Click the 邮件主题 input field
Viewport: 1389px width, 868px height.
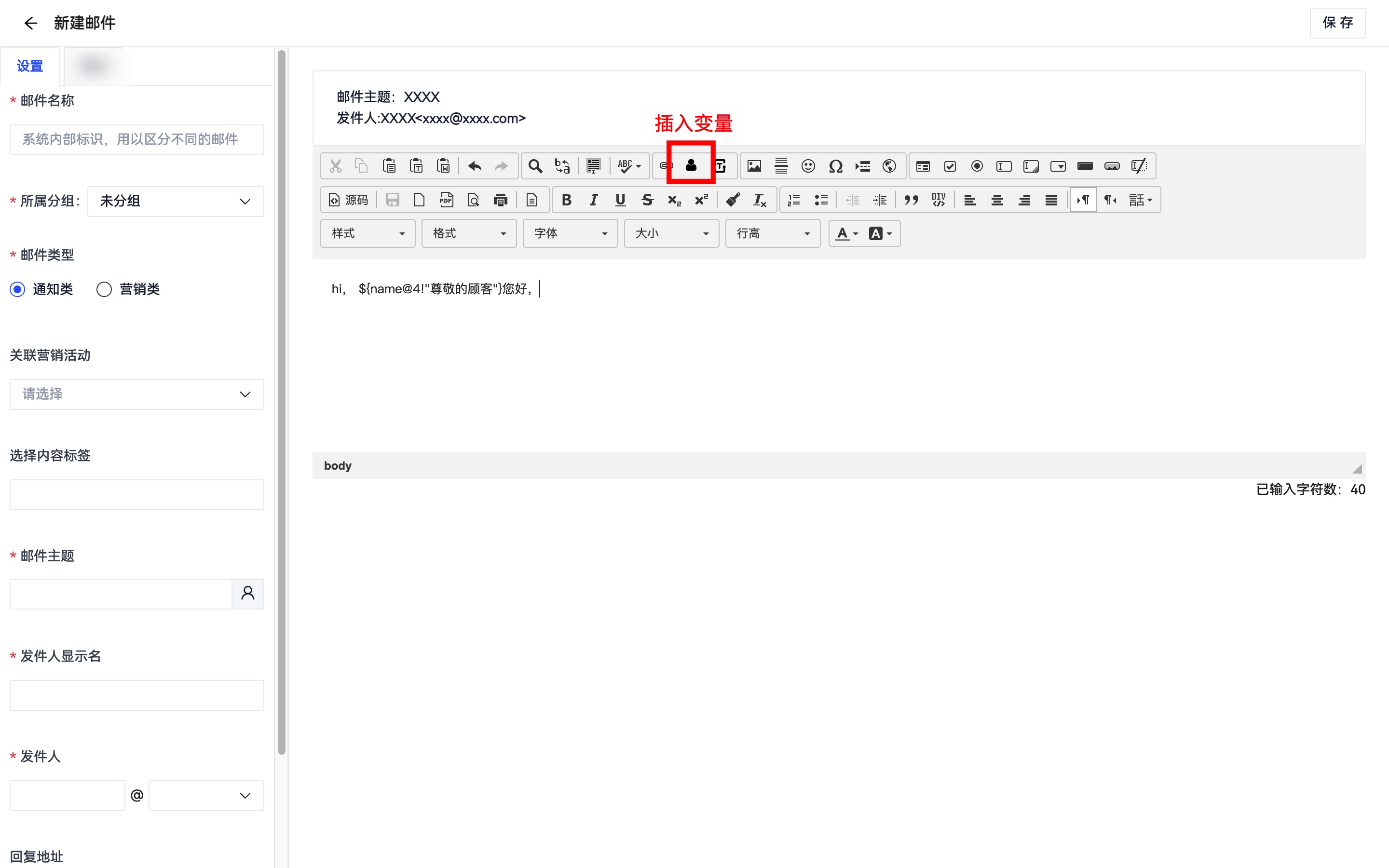tap(121, 594)
